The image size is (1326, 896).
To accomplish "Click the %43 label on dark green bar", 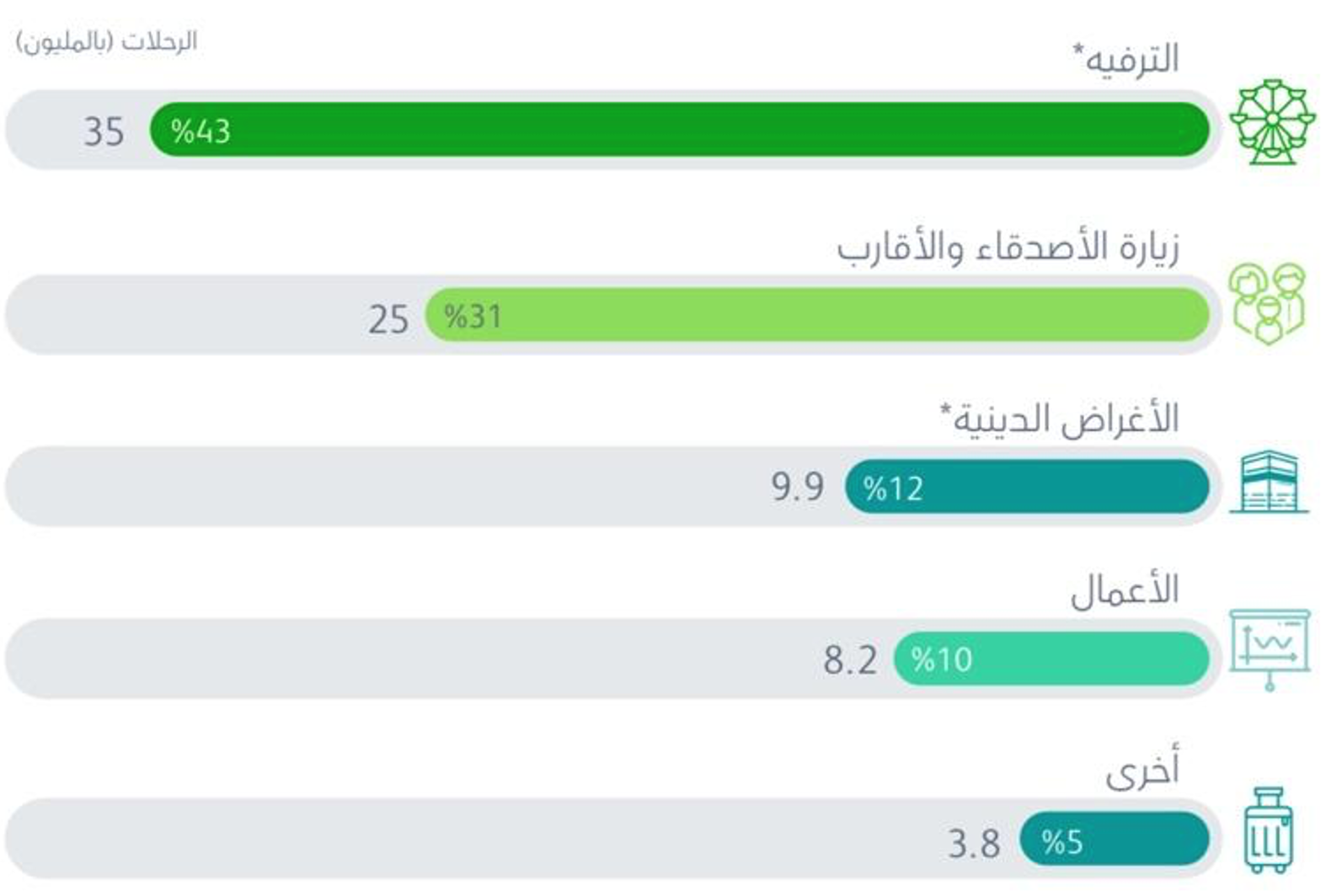I will point(201,131).
